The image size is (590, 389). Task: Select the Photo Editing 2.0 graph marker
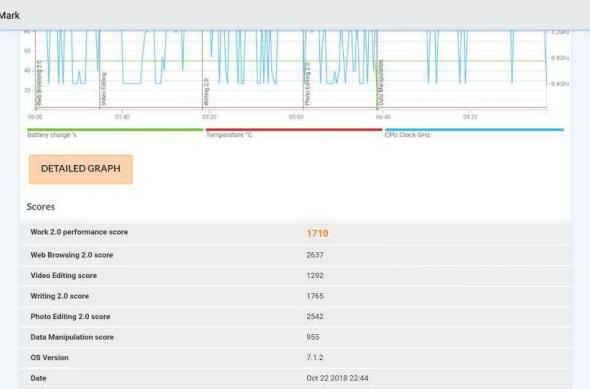307,84
